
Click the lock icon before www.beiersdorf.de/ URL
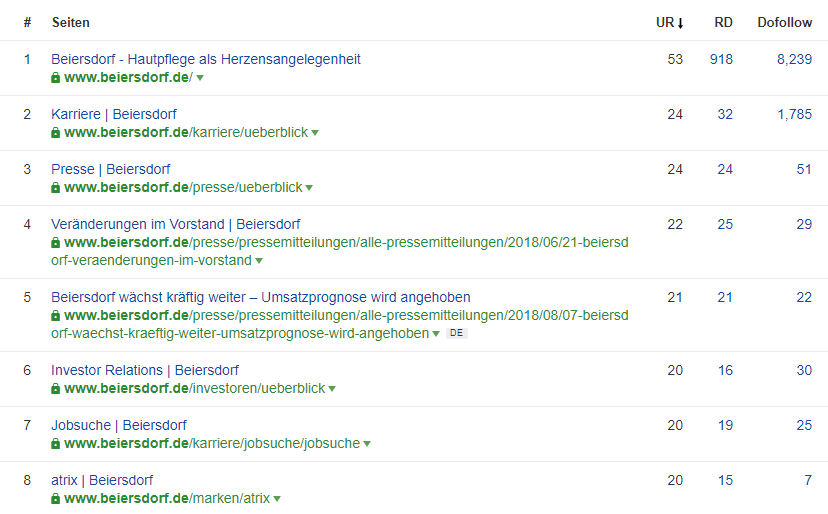(x=55, y=78)
